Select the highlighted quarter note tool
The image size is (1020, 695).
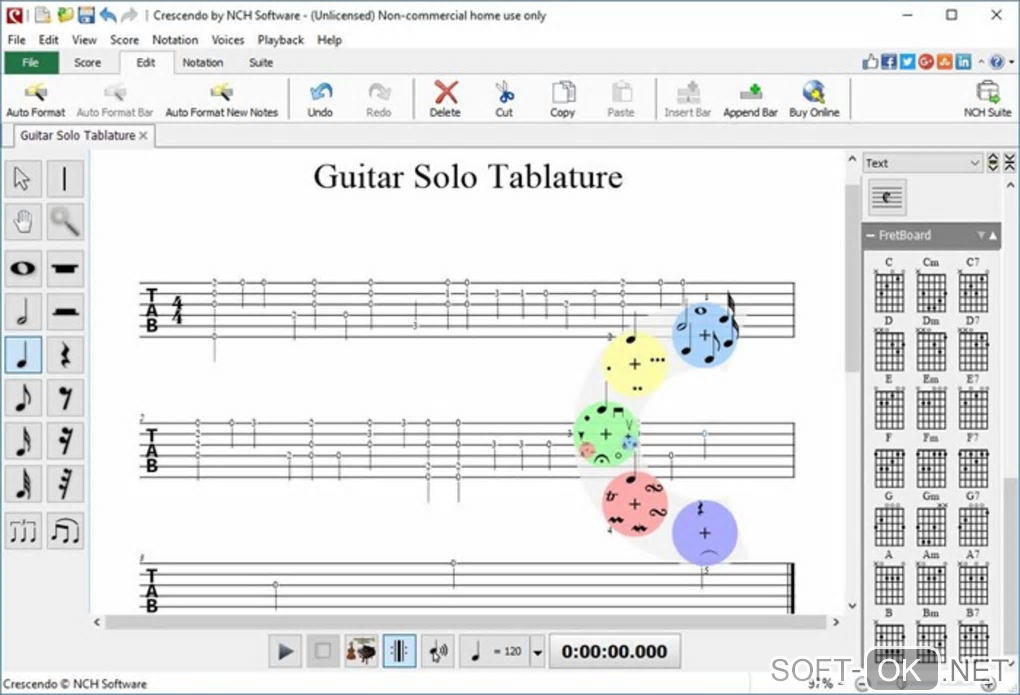coord(23,355)
